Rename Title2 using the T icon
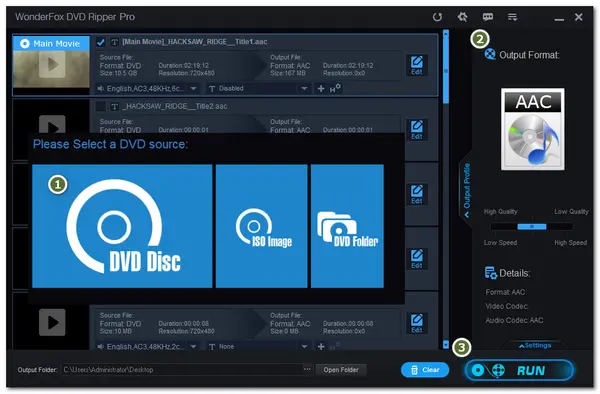This screenshot has height=394, width=600. [x=114, y=106]
